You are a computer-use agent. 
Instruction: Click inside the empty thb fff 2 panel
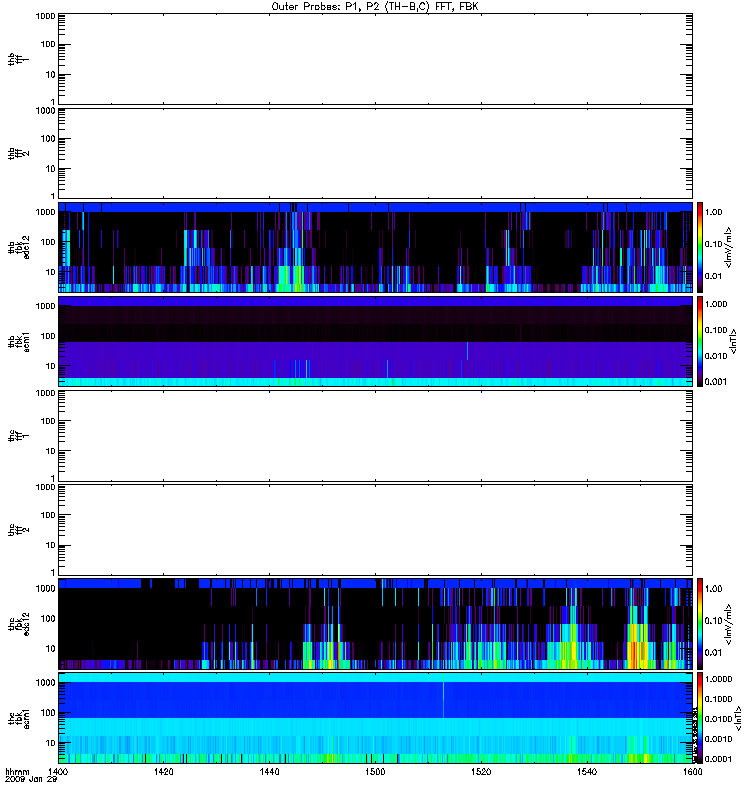[375, 153]
